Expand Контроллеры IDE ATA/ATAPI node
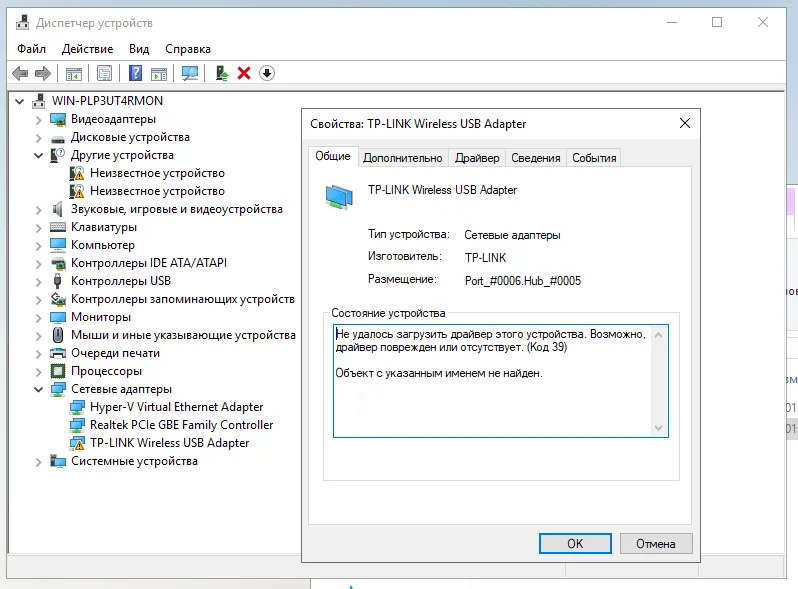This screenshot has width=798, height=589. [x=39, y=263]
